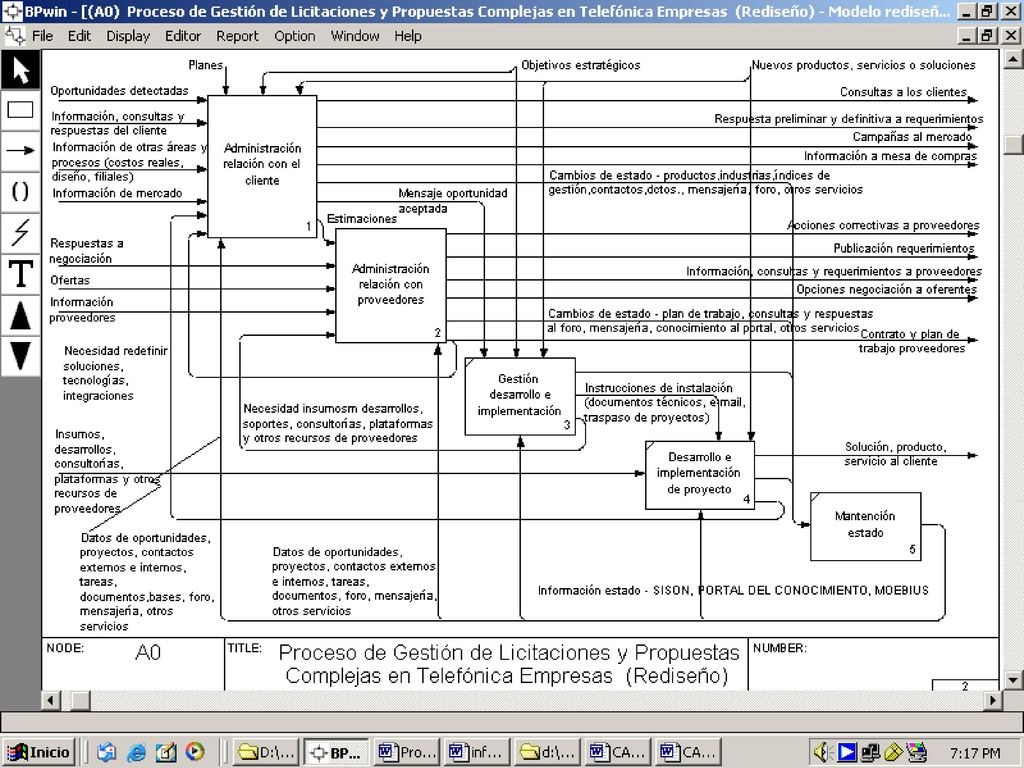Click the 'Objetivos estratégicos' label
The height and width of the screenshot is (768, 1024).
click(581, 65)
